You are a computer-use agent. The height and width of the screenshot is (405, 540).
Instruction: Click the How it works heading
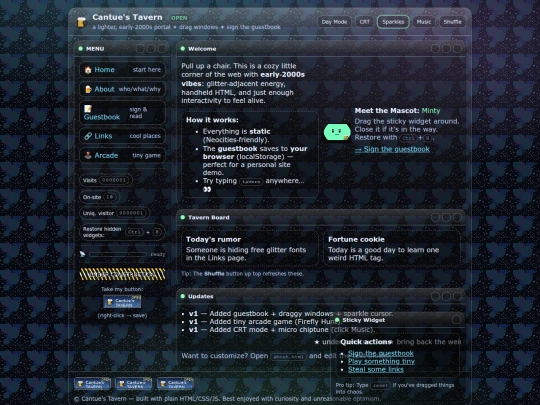point(212,120)
